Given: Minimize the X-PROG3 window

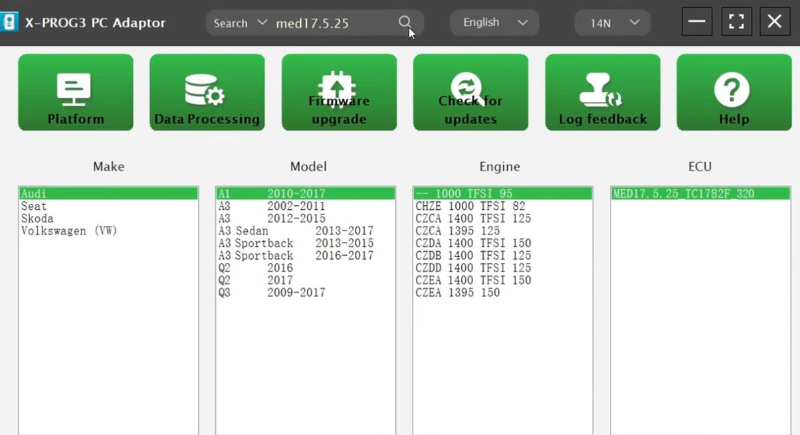Looking at the screenshot, I should tap(697, 21).
